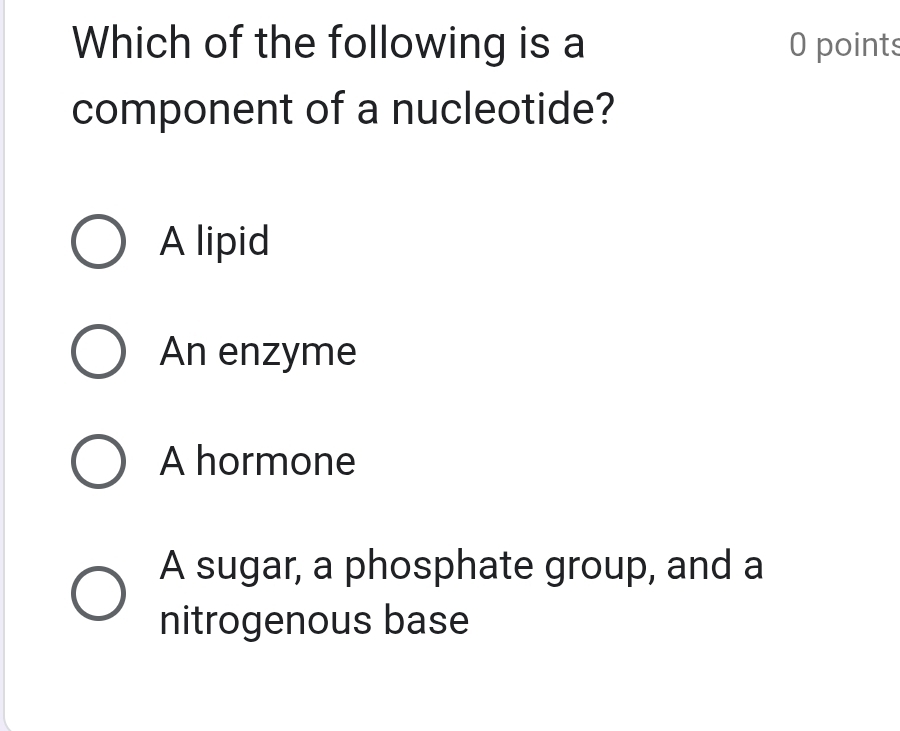This screenshot has width=900, height=731.
Task: Click the empty circle beside 'An enzyme'
Action: point(97,352)
